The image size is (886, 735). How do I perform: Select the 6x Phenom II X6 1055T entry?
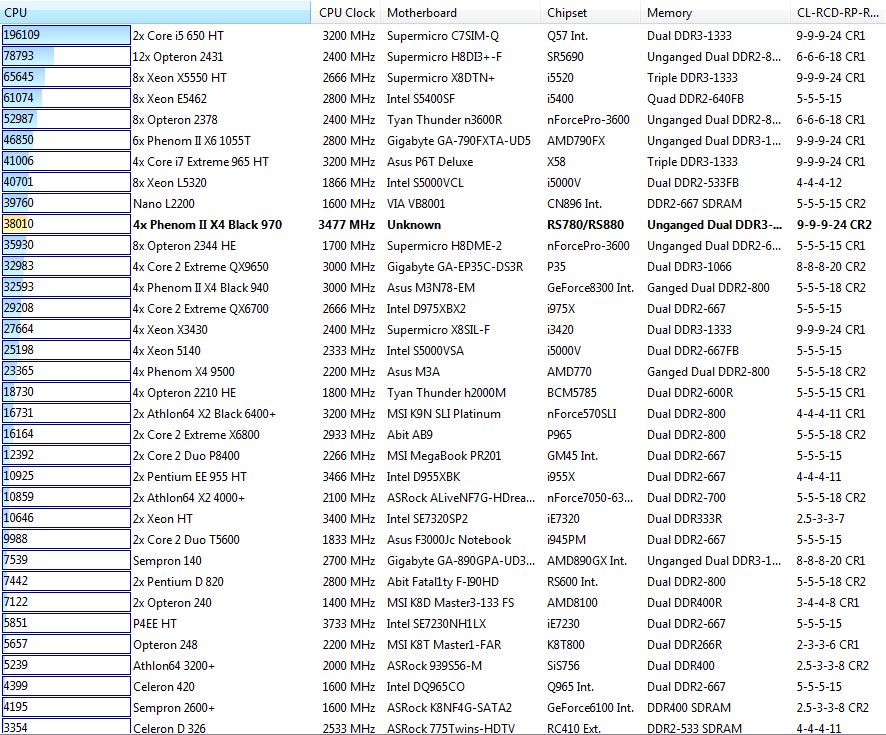(x=192, y=141)
